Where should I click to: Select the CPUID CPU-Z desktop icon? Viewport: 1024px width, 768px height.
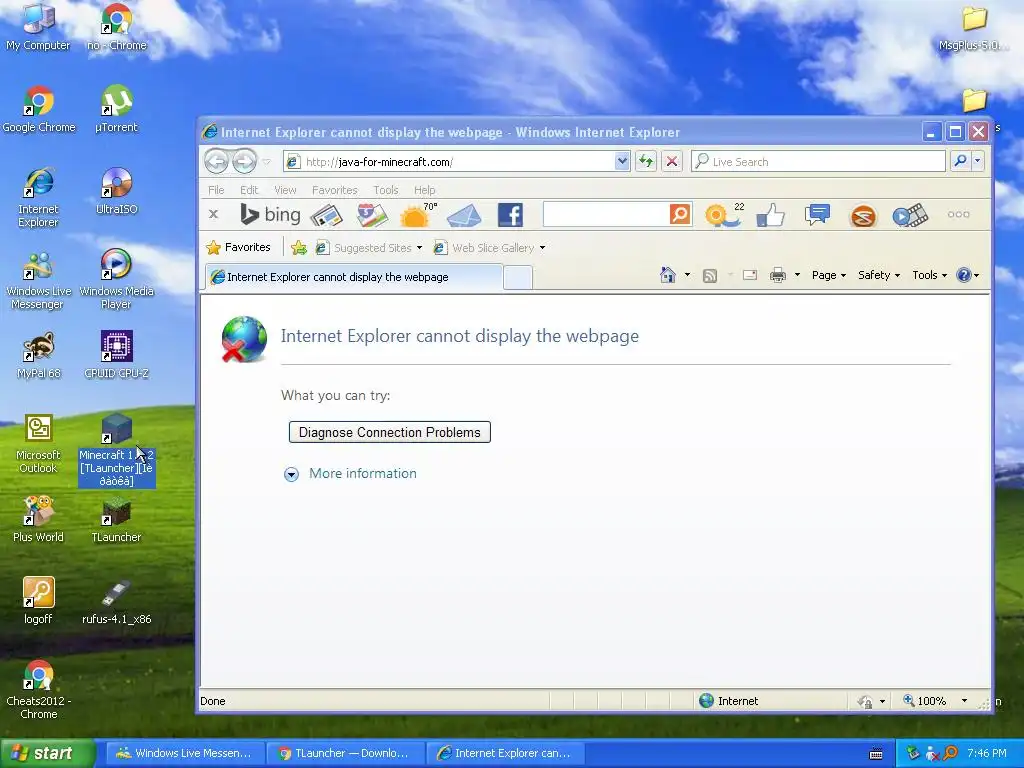[x=116, y=355]
